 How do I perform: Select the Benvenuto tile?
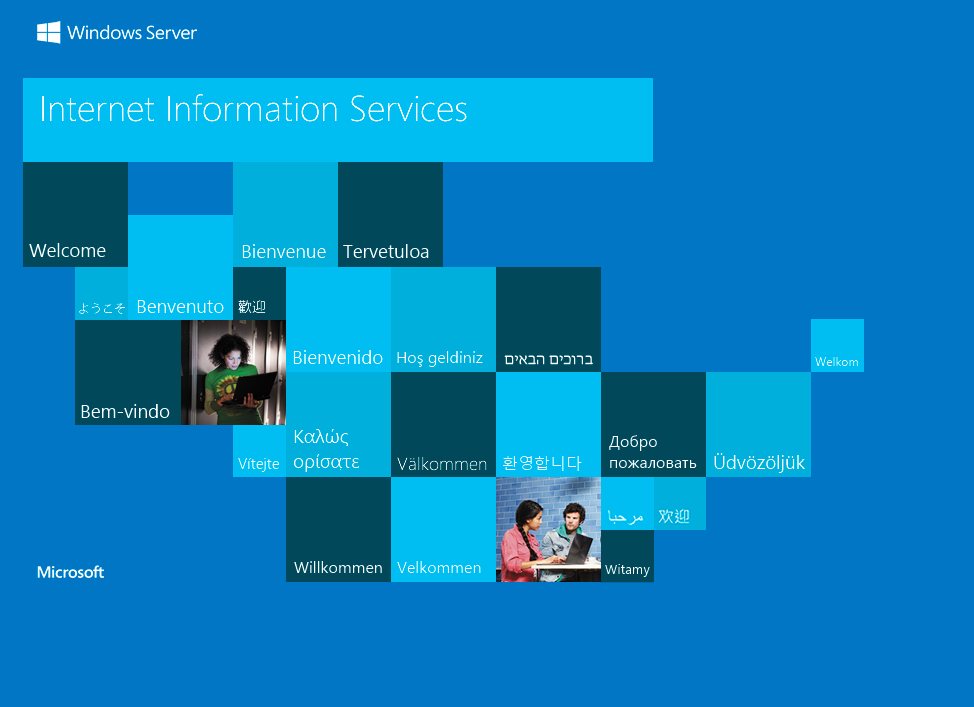click(x=180, y=268)
